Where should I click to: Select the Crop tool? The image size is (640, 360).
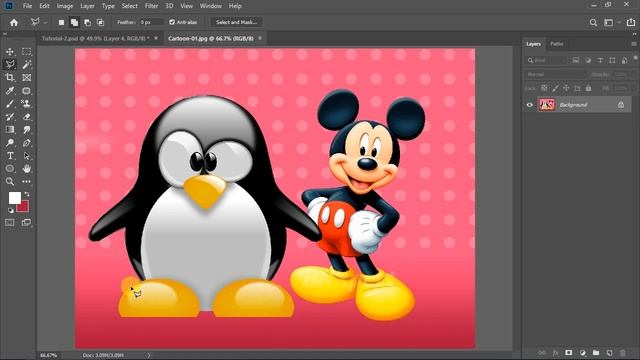(10, 78)
